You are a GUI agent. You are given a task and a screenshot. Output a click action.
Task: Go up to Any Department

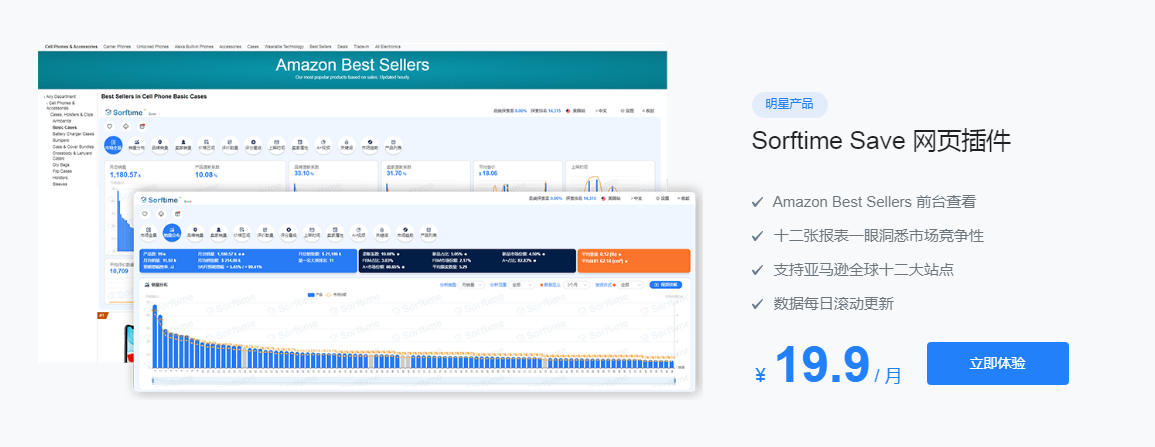coord(60,96)
